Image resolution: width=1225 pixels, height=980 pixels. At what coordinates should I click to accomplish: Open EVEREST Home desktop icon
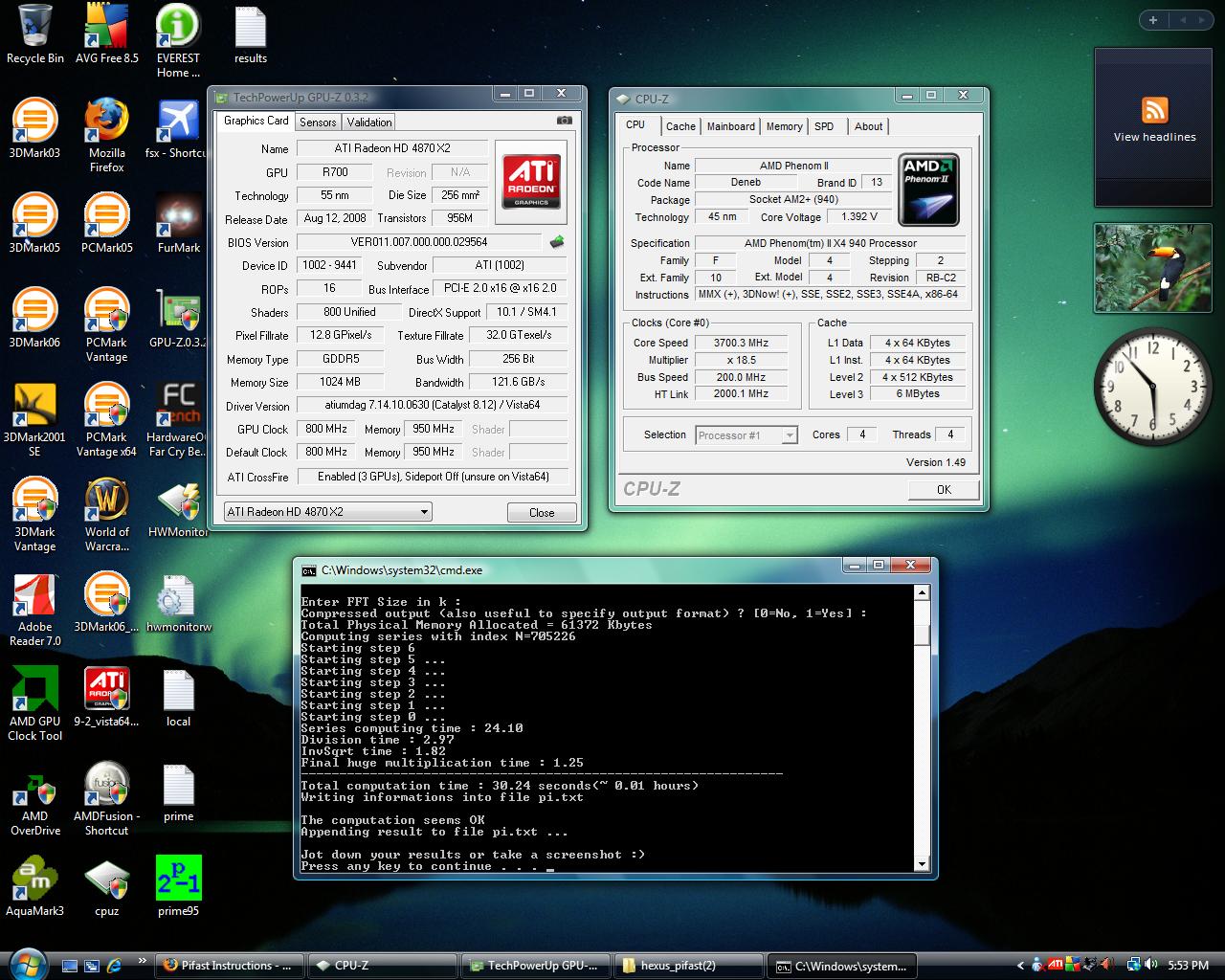tap(178, 40)
